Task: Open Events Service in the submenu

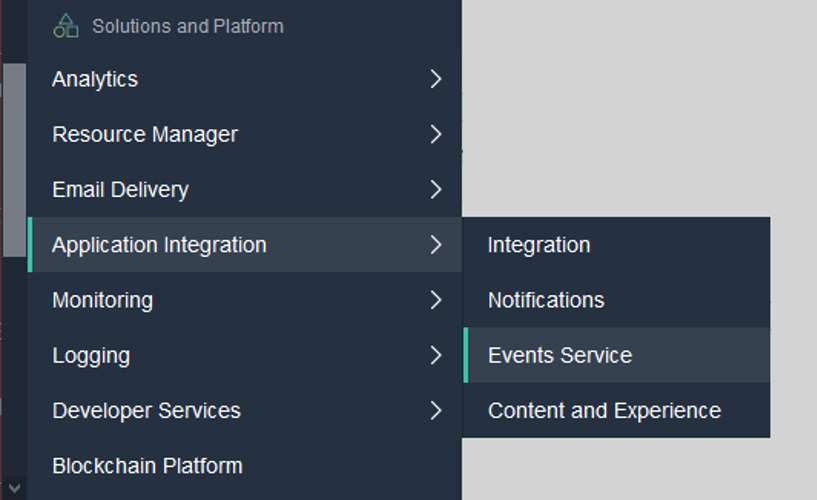Action: [x=560, y=355]
